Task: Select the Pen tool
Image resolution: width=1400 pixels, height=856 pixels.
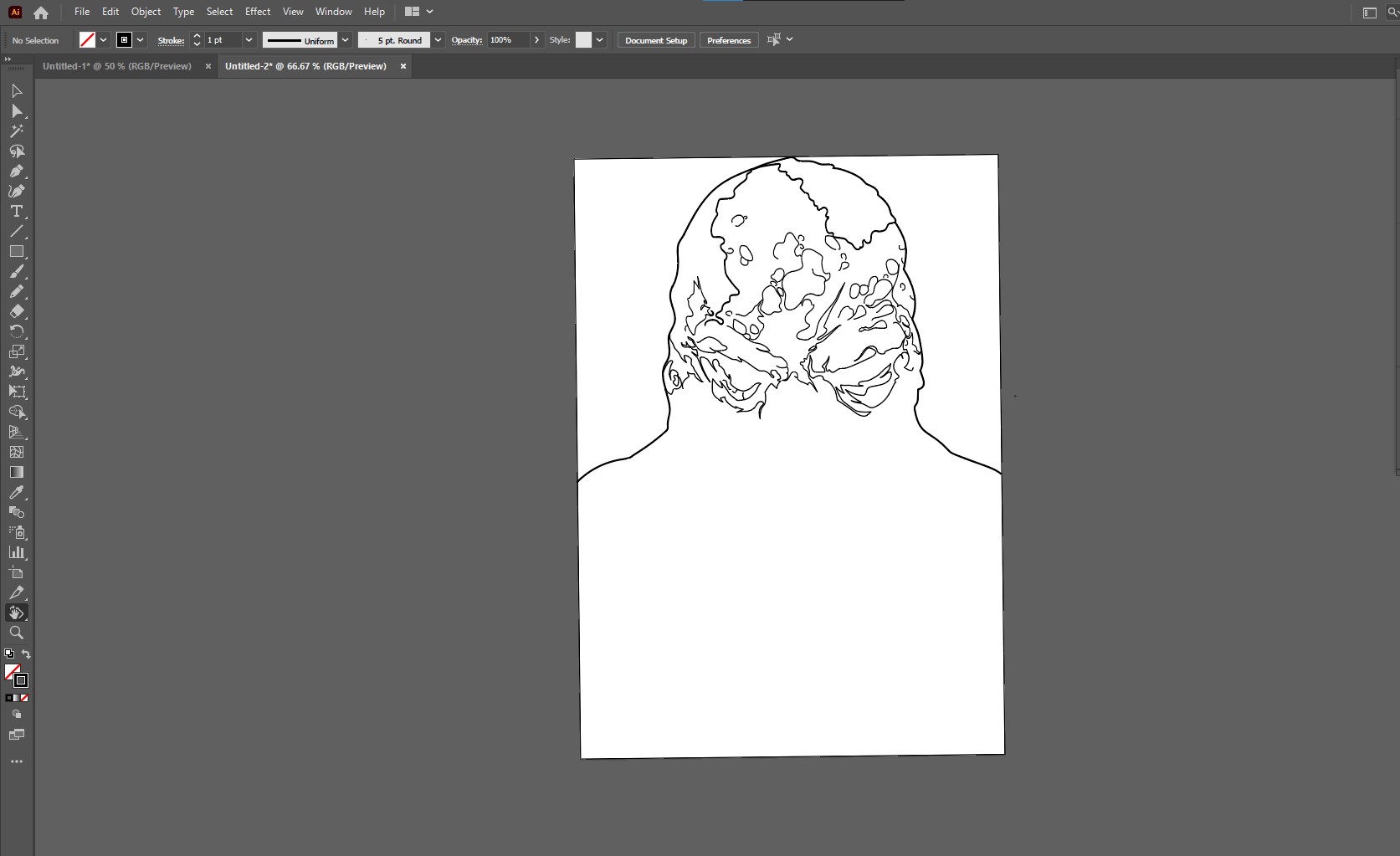Action: coord(17,171)
